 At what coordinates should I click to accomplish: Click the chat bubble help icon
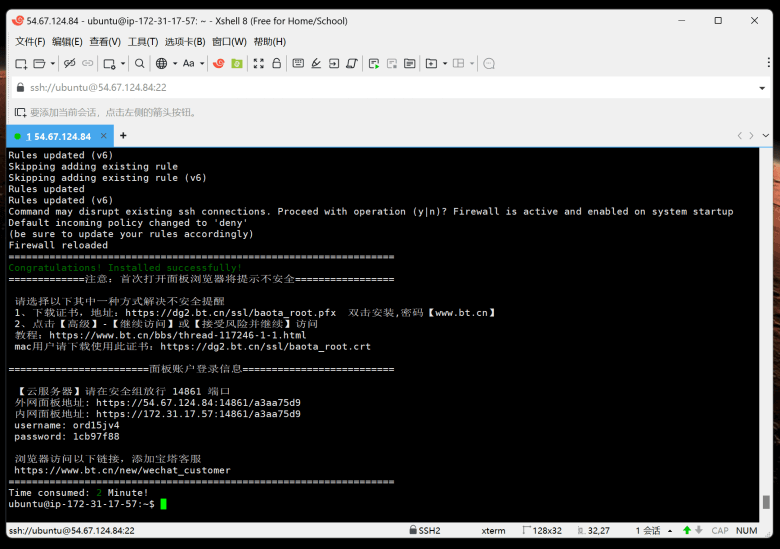tap(489, 64)
